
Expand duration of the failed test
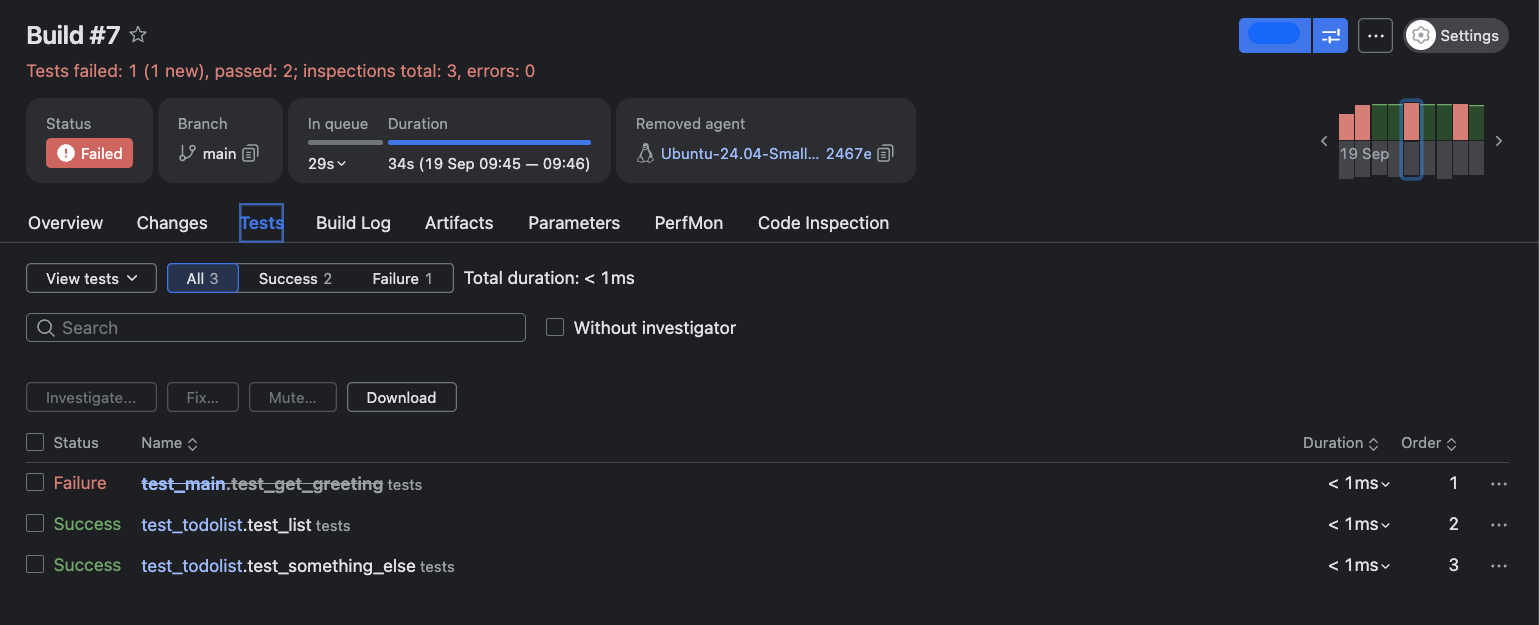coord(1359,484)
